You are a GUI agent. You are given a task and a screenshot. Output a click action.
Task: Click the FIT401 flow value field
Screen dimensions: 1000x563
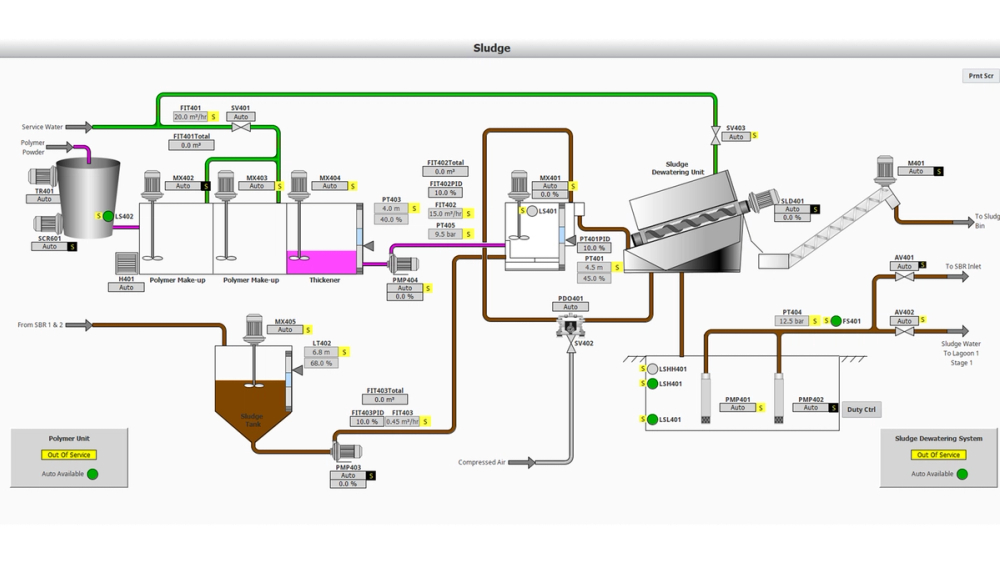click(191, 117)
